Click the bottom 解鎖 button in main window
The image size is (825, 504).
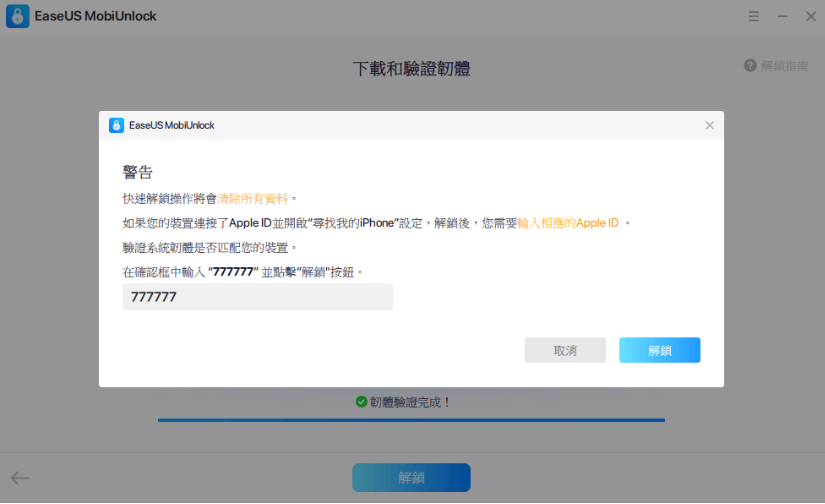[x=411, y=478]
